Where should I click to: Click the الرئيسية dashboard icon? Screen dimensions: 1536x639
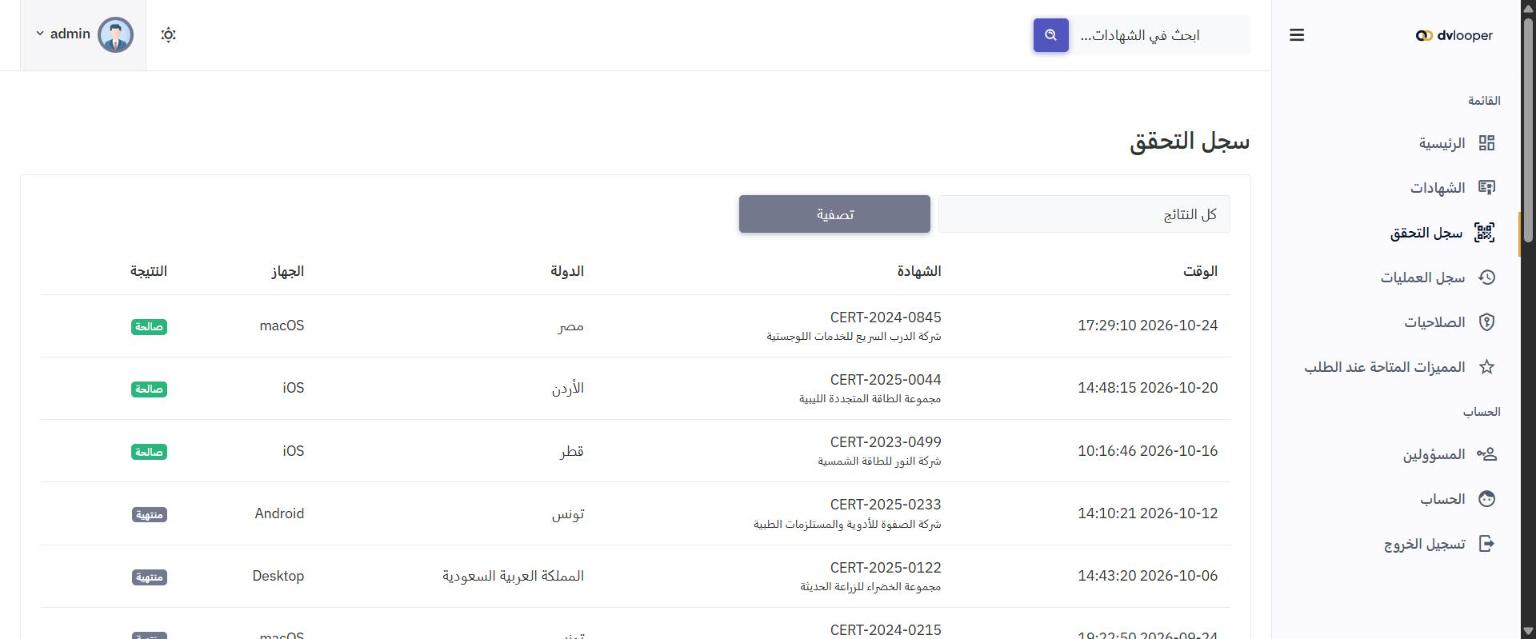click(1487, 143)
